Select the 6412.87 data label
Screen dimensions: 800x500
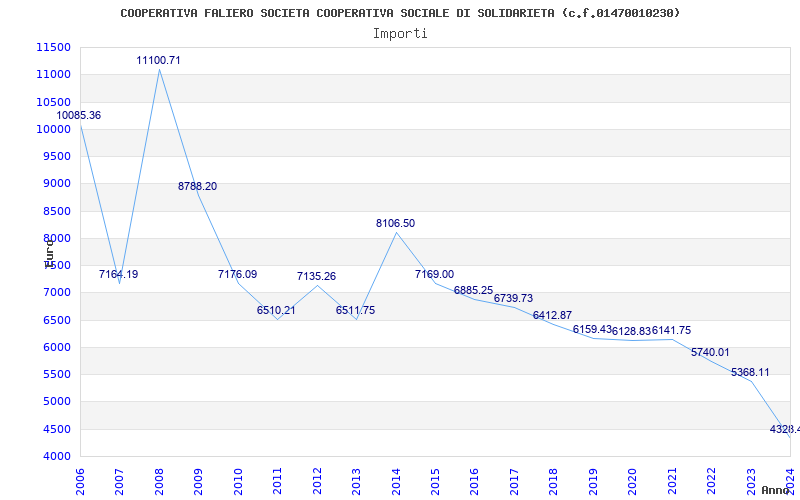point(553,315)
